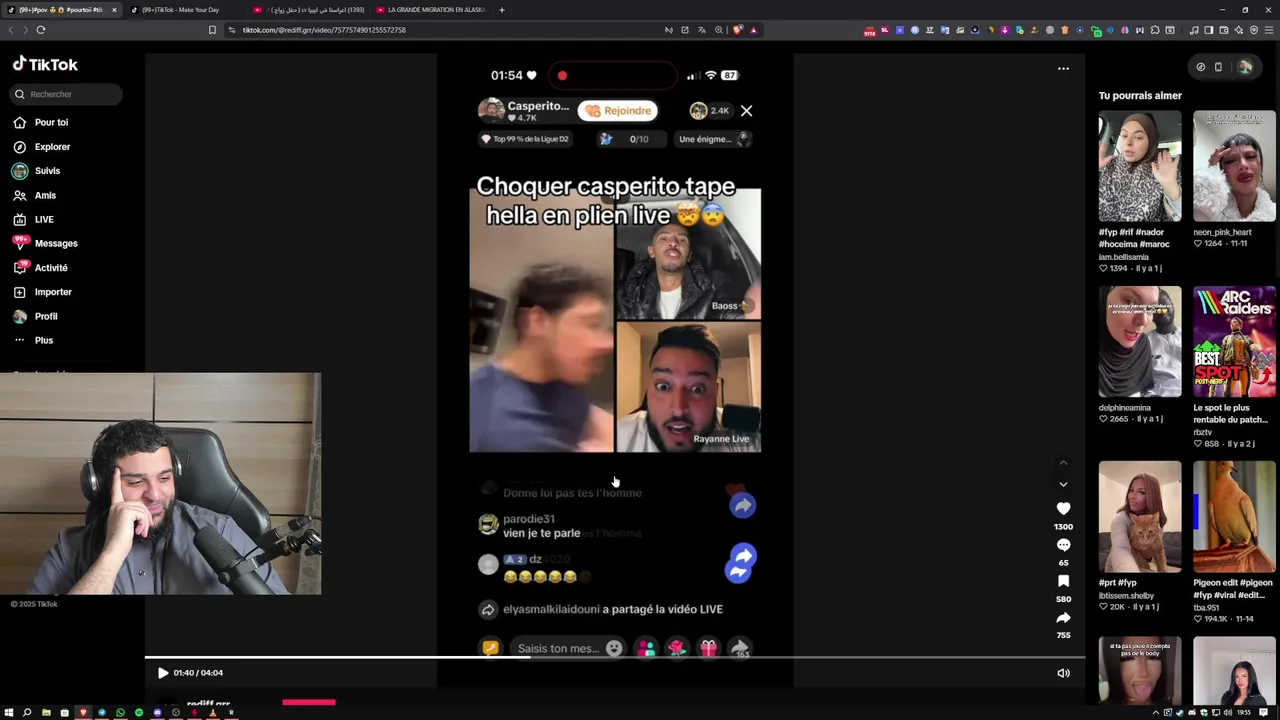Play the paused video
The width and height of the screenshot is (1280, 720).
[163, 673]
